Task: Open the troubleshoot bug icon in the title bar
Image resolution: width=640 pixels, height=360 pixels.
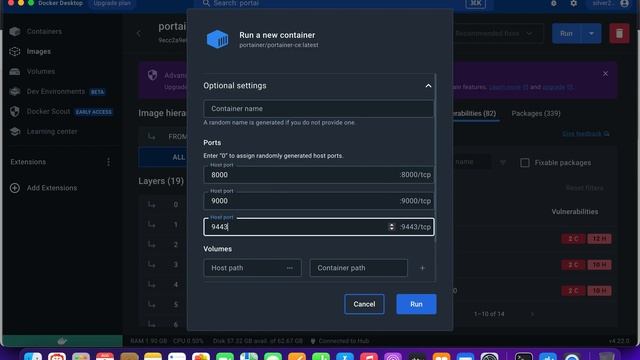Action: point(553,3)
